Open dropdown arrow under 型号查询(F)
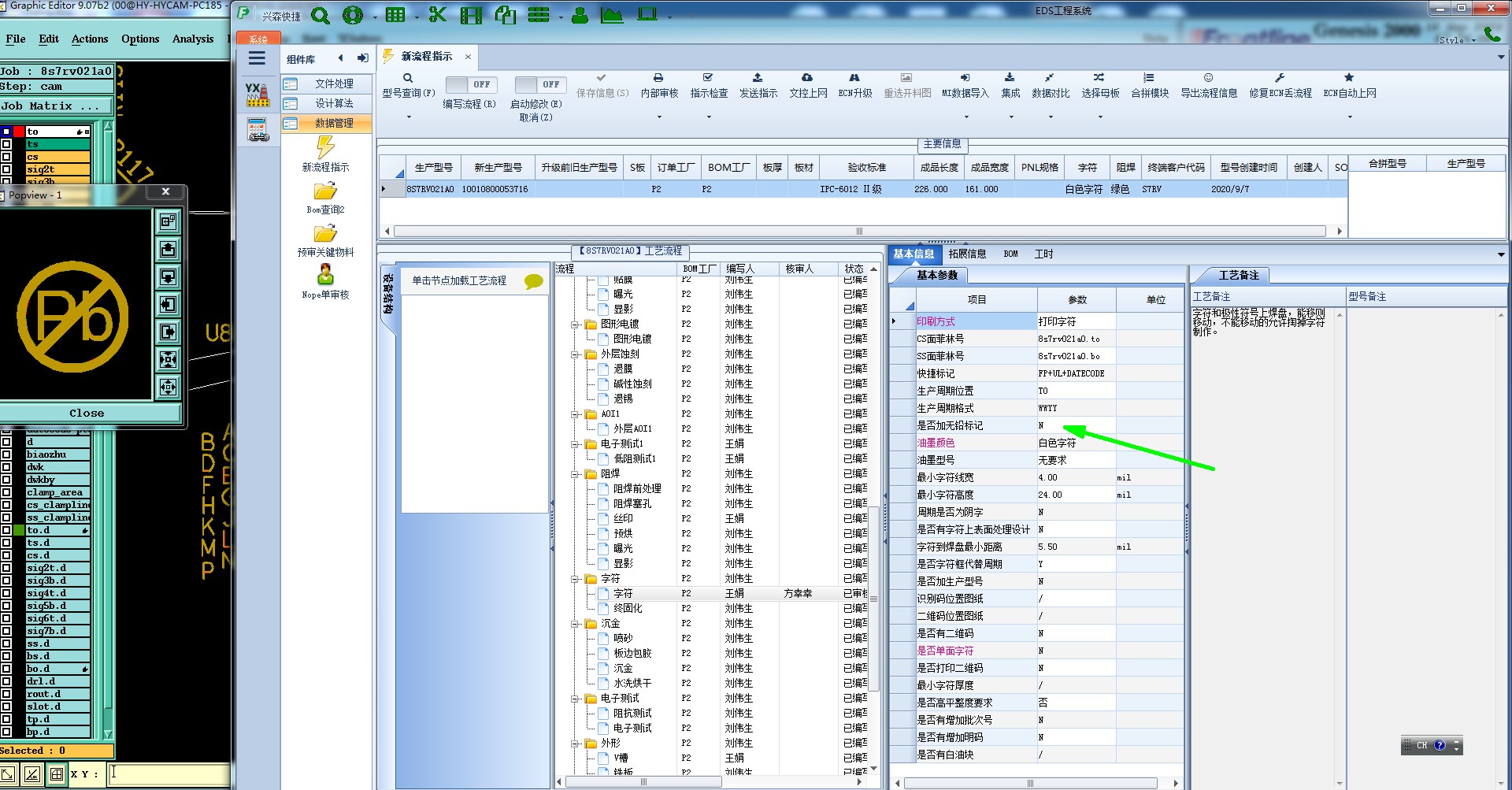 point(409,117)
